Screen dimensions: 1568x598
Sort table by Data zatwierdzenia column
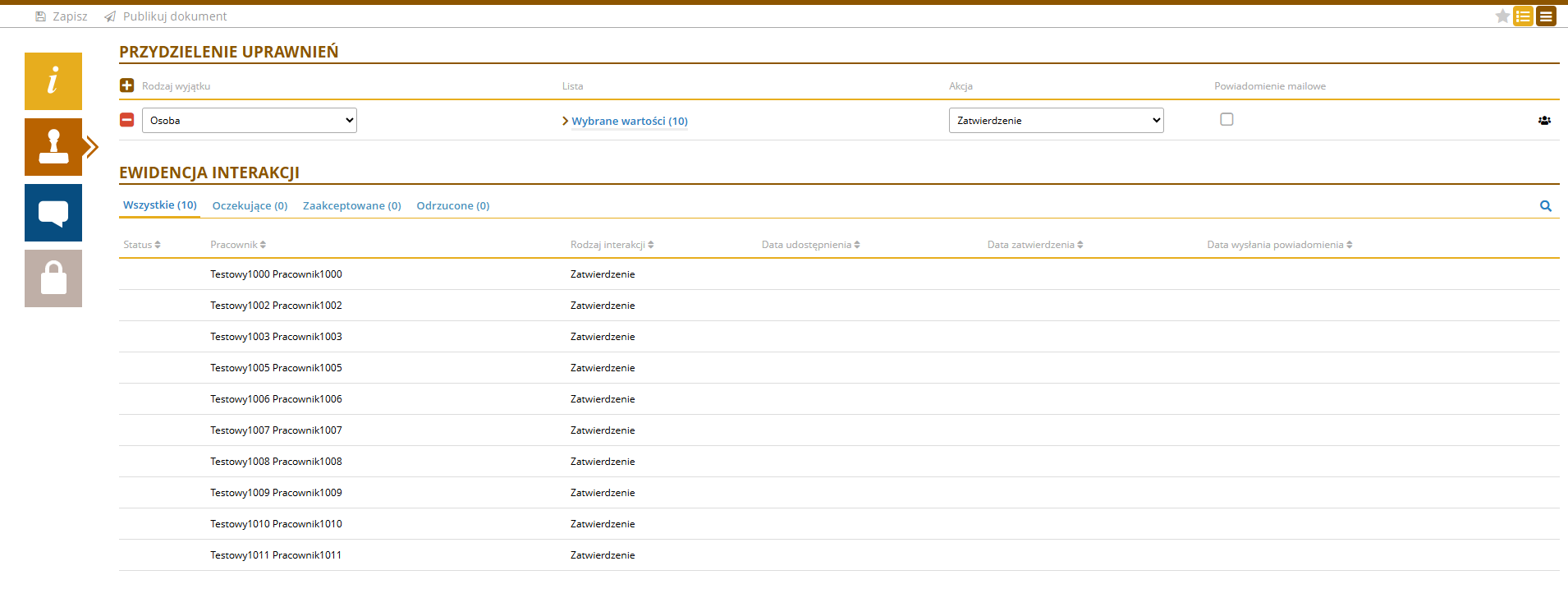tap(1035, 245)
